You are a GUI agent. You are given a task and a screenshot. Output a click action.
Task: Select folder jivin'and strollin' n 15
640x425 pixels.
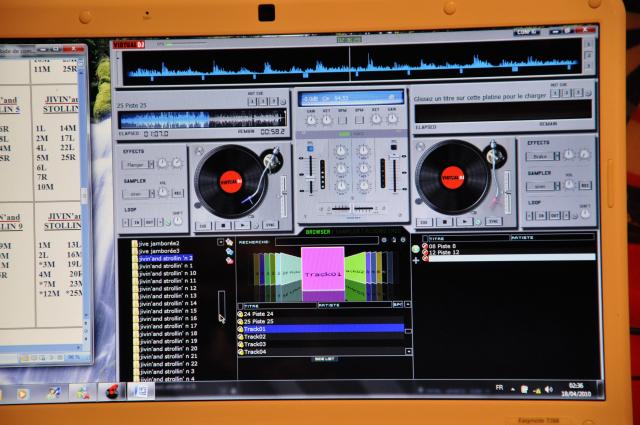pos(168,311)
